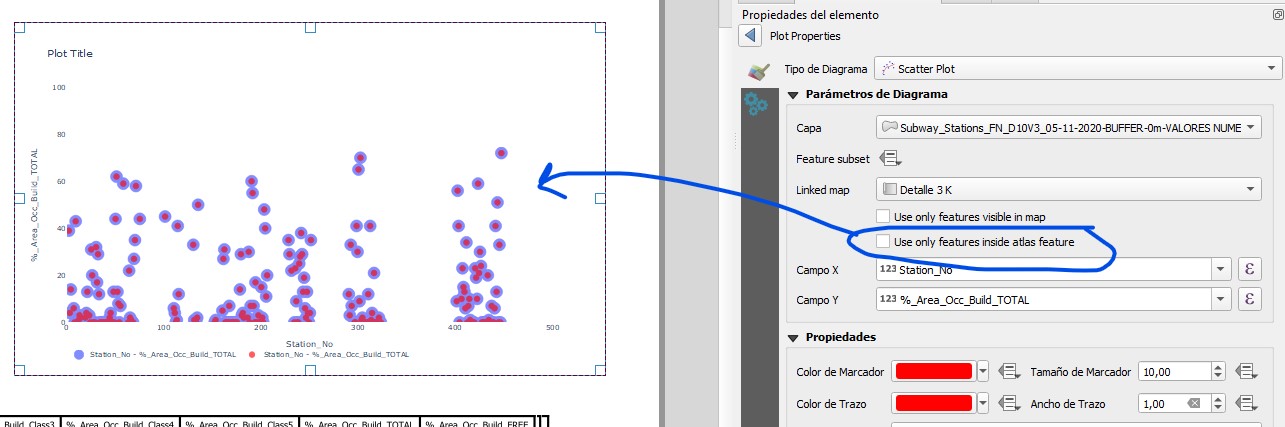
Task: Open data-defined override for Color de Marcador
Action: click(1009, 371)
